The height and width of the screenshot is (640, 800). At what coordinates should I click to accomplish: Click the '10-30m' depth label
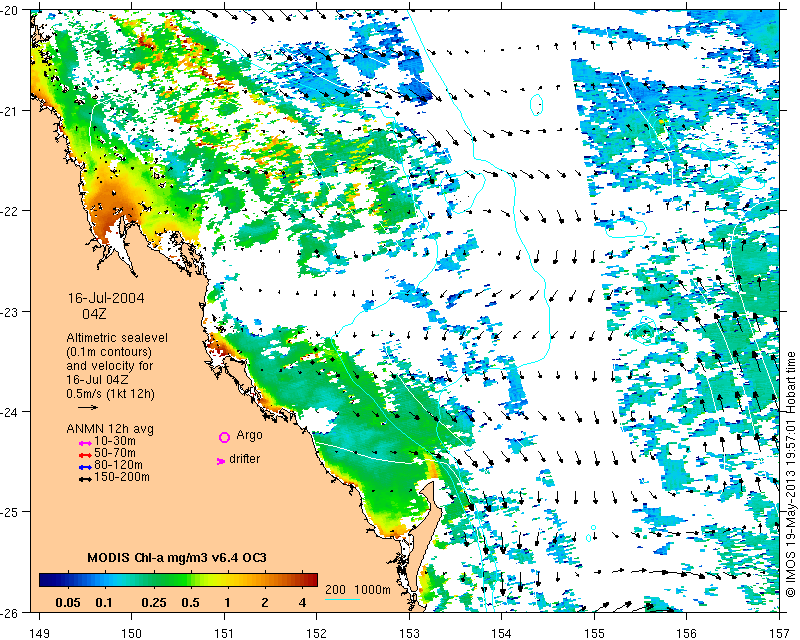coord(115,441)
